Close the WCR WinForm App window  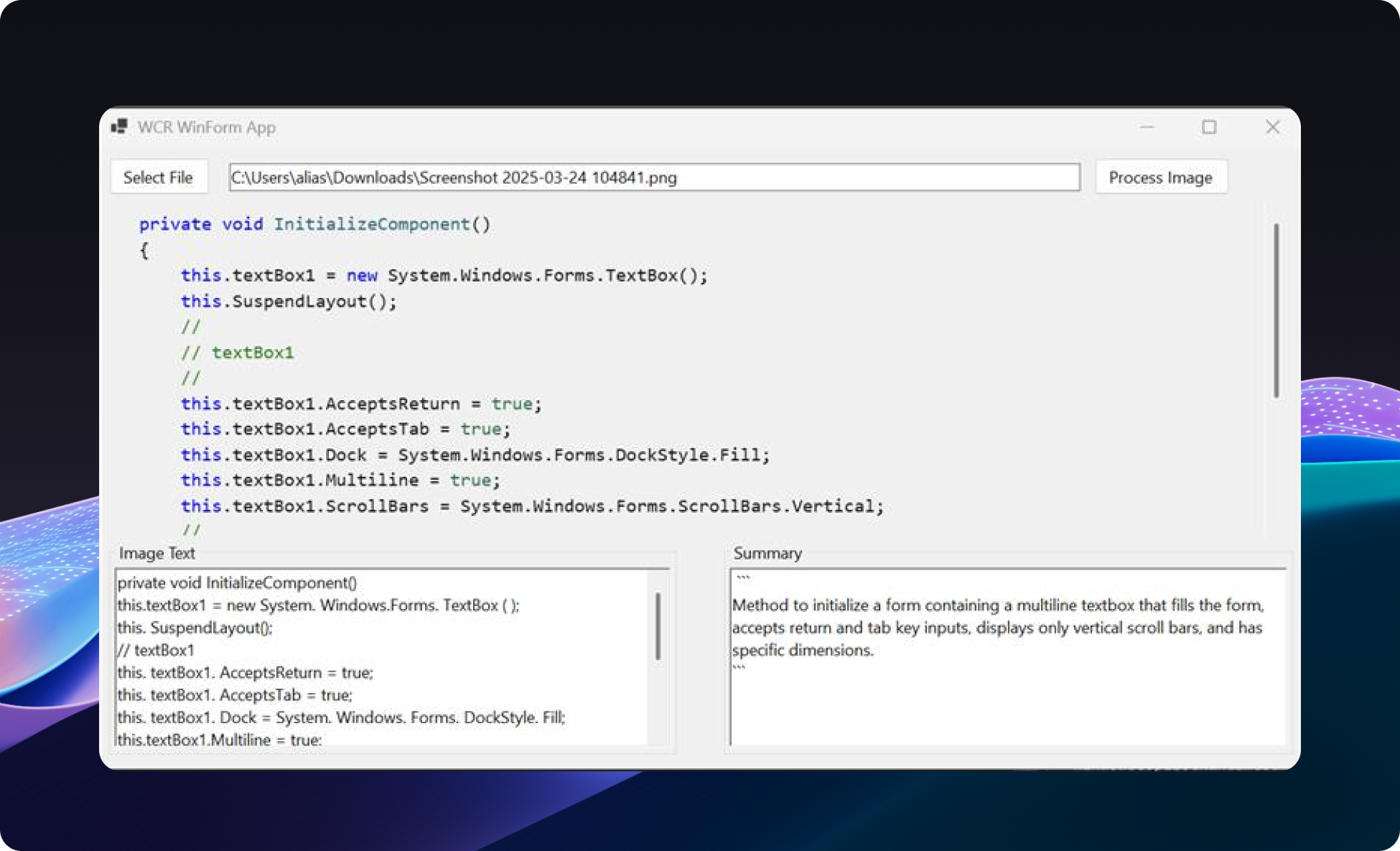point(1272,127)
